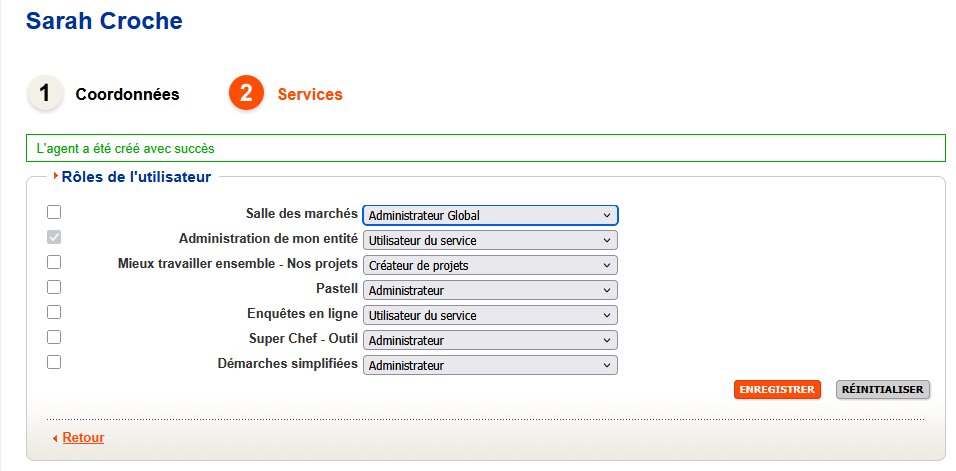Expand the Administration de mon entité dropdown
956x471 pixels.
490,240
